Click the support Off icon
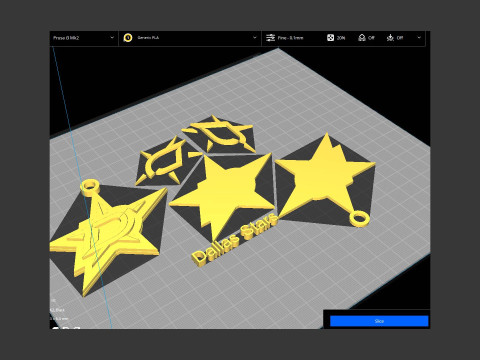This screenshot has height=360, width=480. tap(362, 38)
